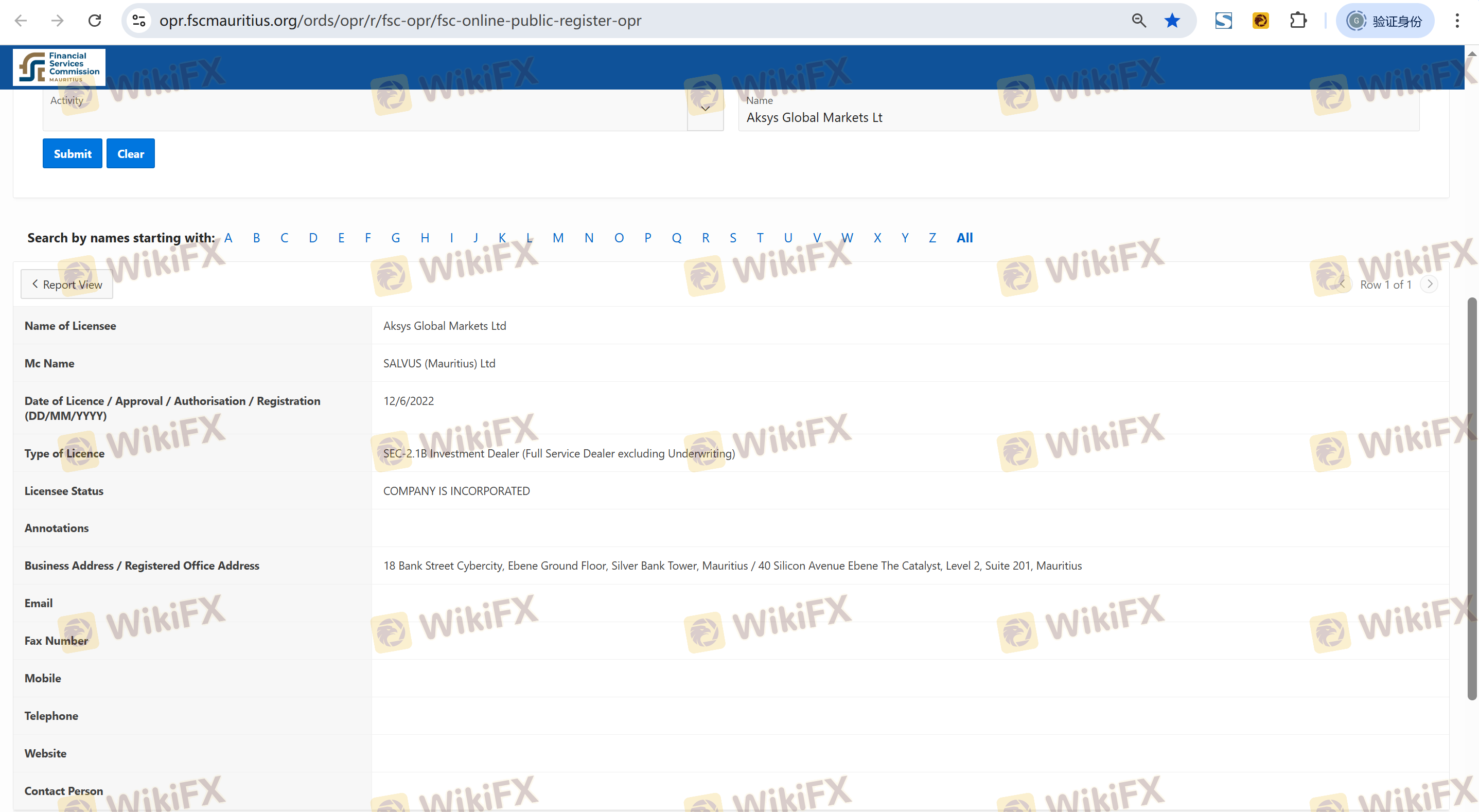This screenshot has height=812, width=1479.
Task: Reload the page with the refresh icon
Action: pos(95,21)
